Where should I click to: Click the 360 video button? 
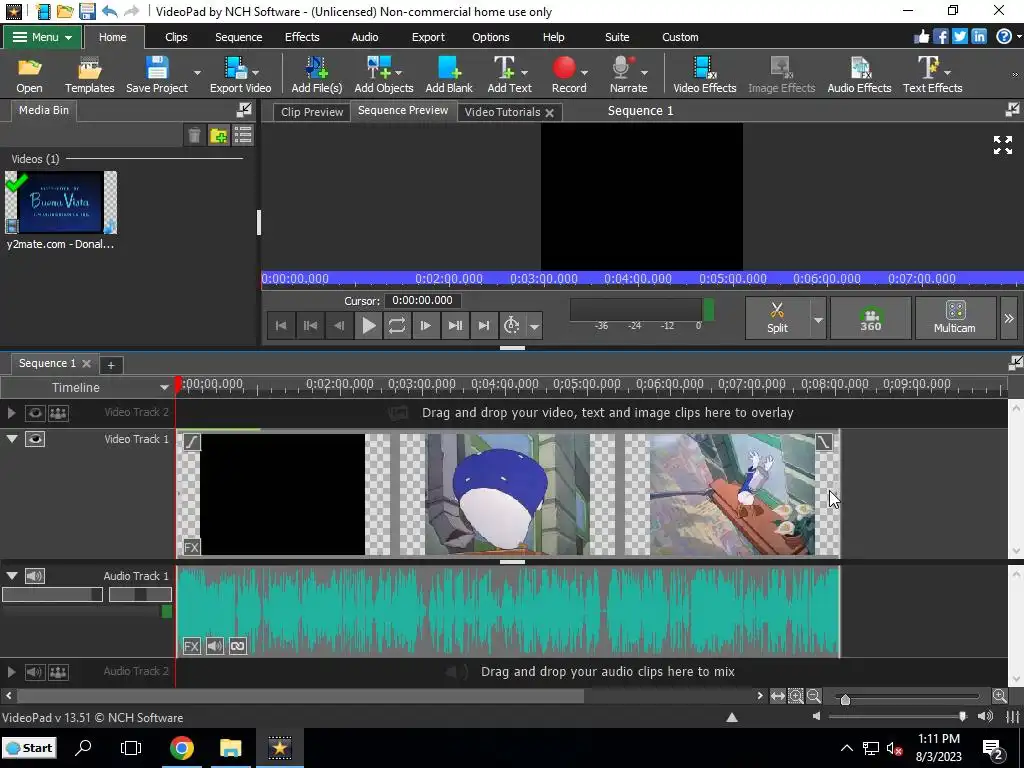click(x=871, y=317)
